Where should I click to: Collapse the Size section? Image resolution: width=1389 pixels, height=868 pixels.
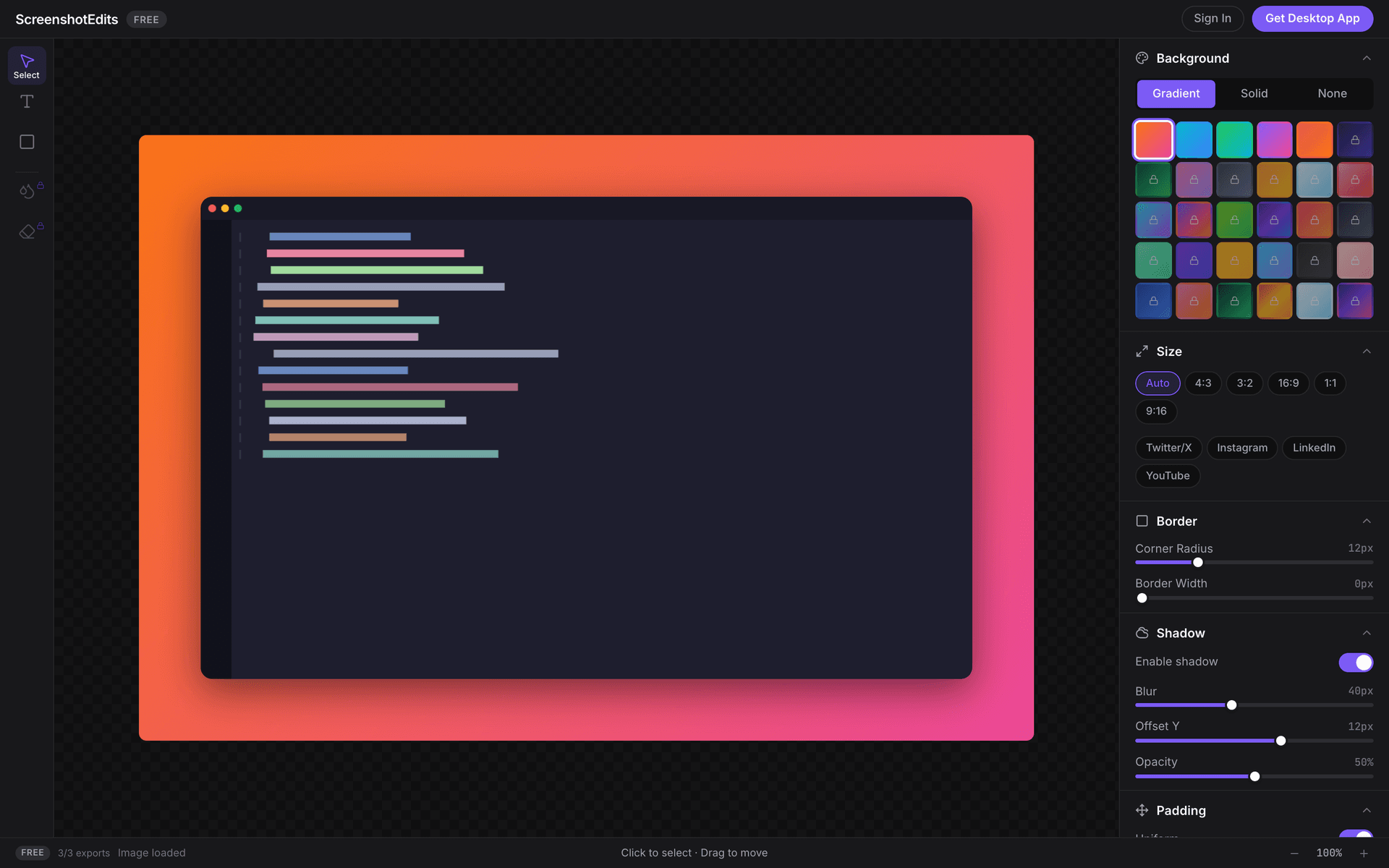tap(1367, 351)
